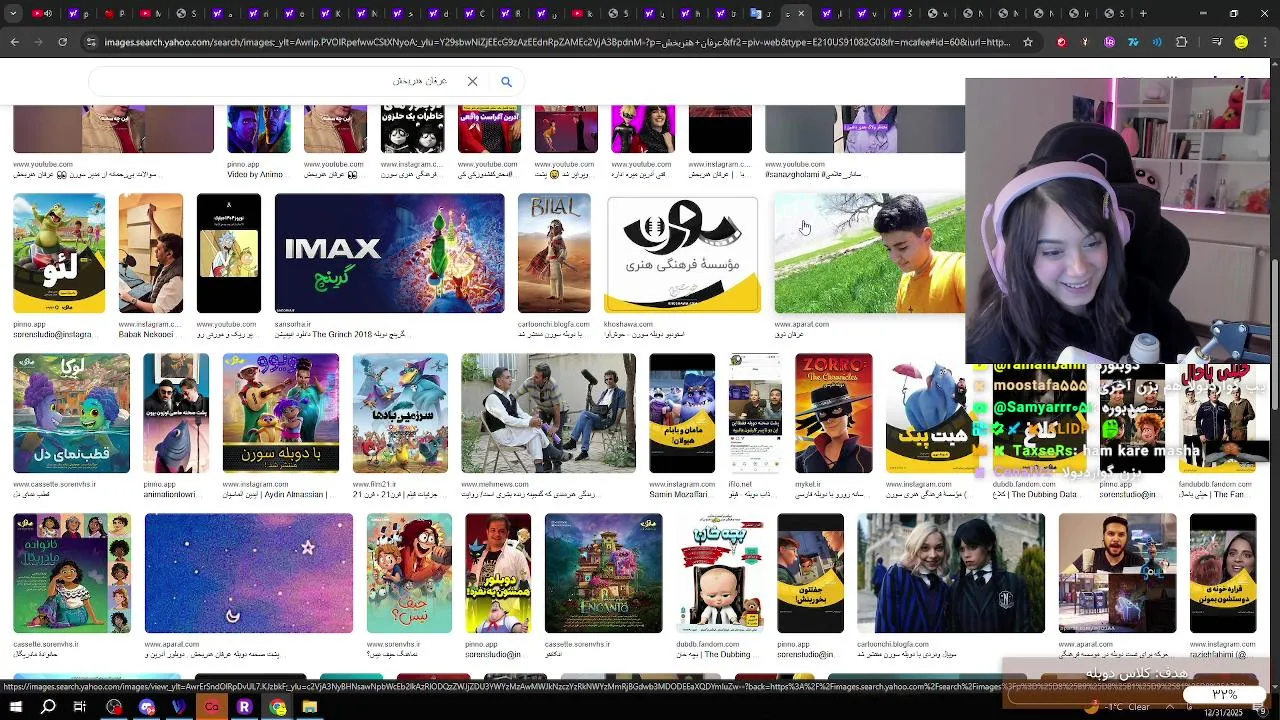Open the blue fish character image

pyautogui.click(x=176, y=413)
